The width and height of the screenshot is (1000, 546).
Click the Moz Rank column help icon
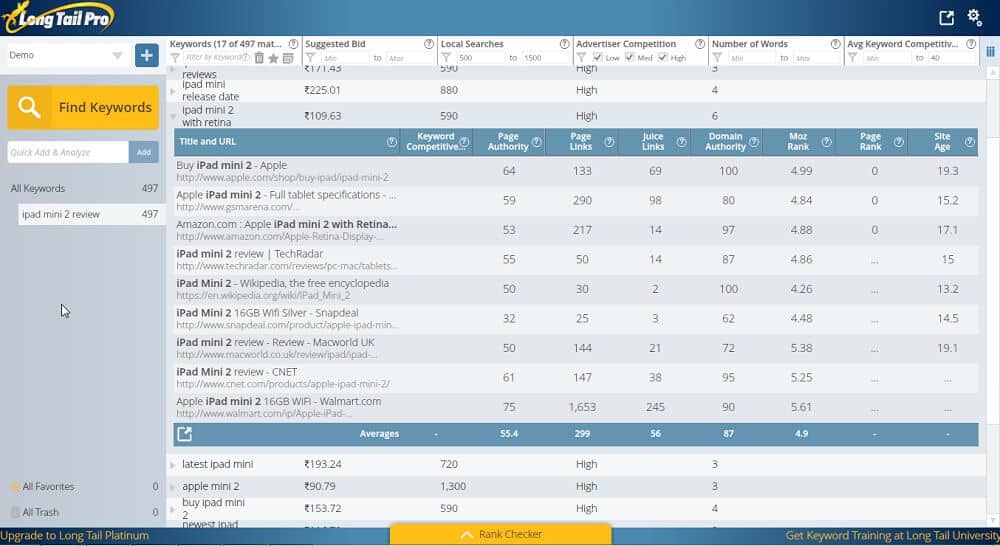[x=827, y=142]
